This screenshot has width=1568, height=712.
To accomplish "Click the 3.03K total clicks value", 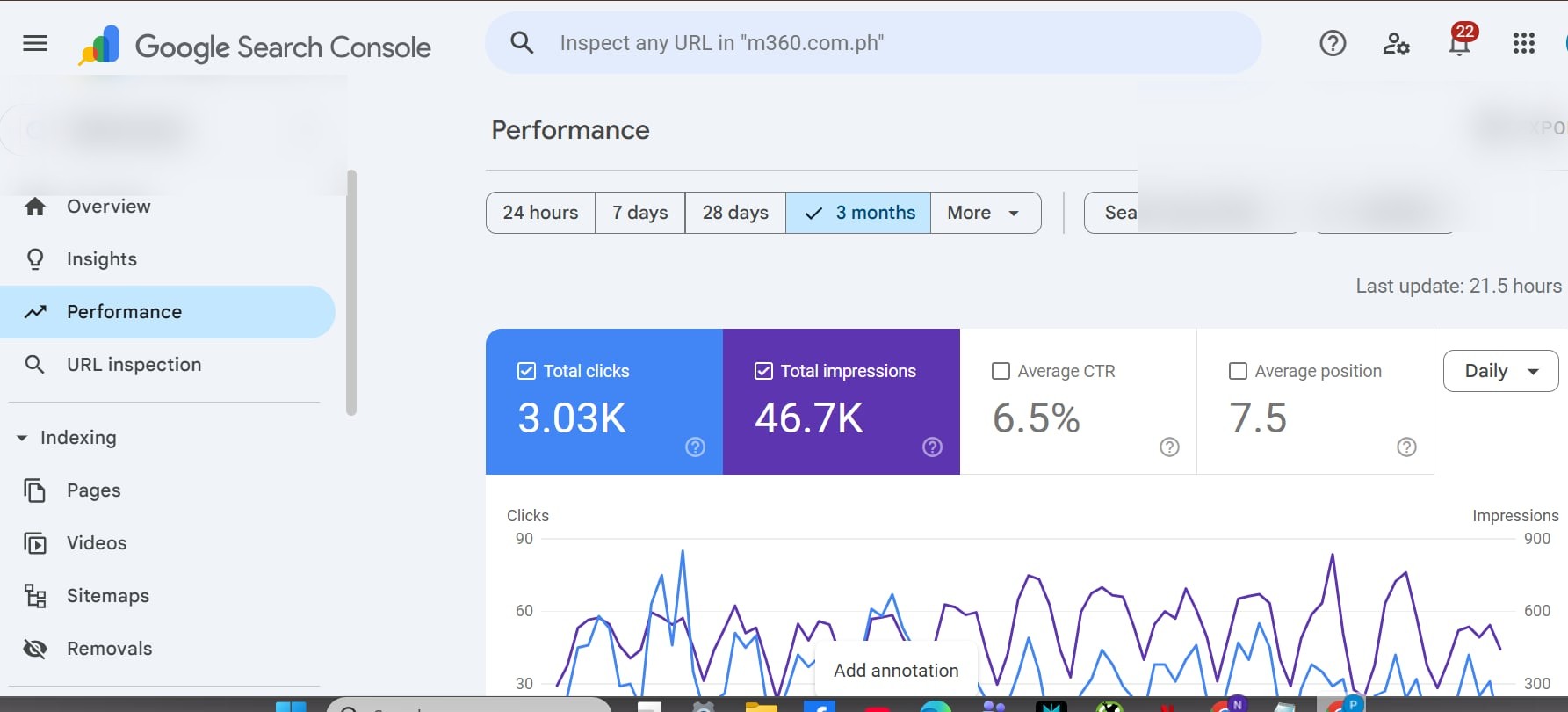I will pyautogui.click(x=572, y=418).
